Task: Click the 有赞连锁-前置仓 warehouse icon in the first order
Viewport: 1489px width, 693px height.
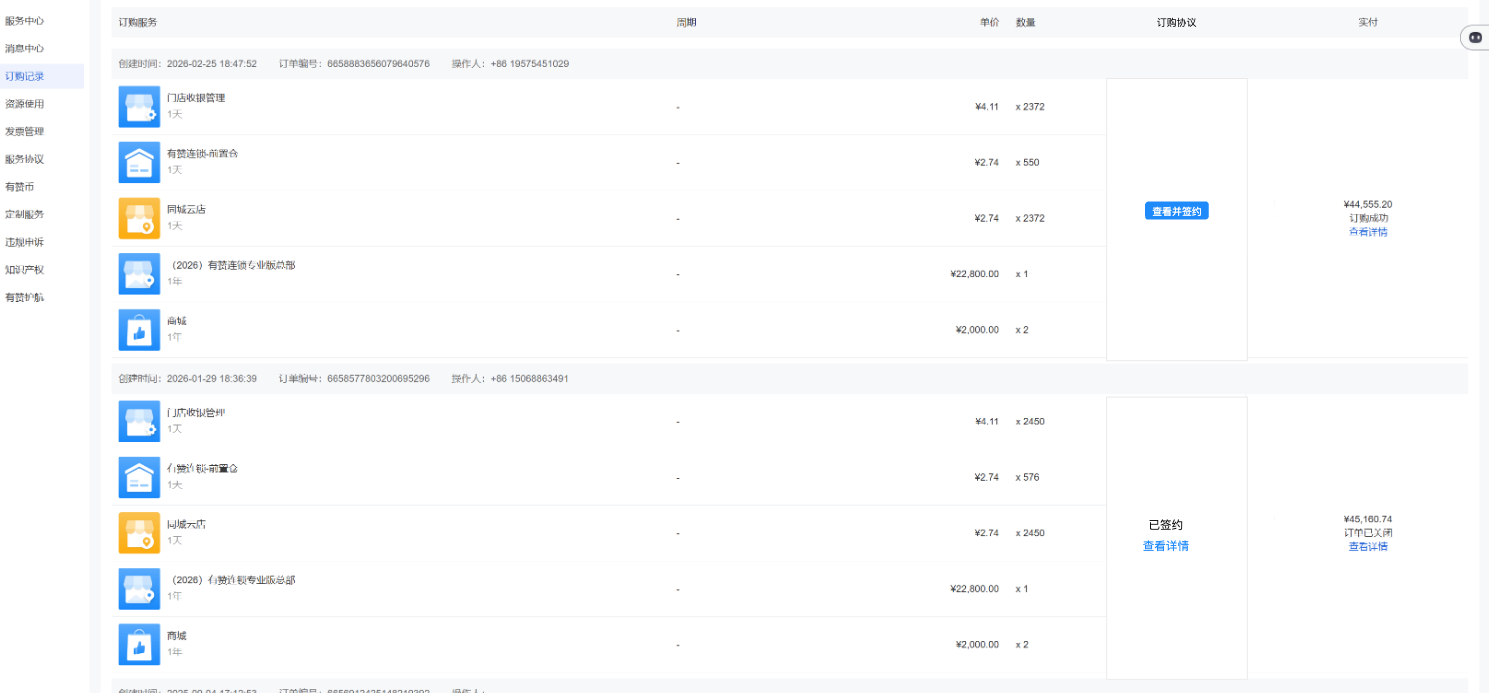Action: (139, 162)
